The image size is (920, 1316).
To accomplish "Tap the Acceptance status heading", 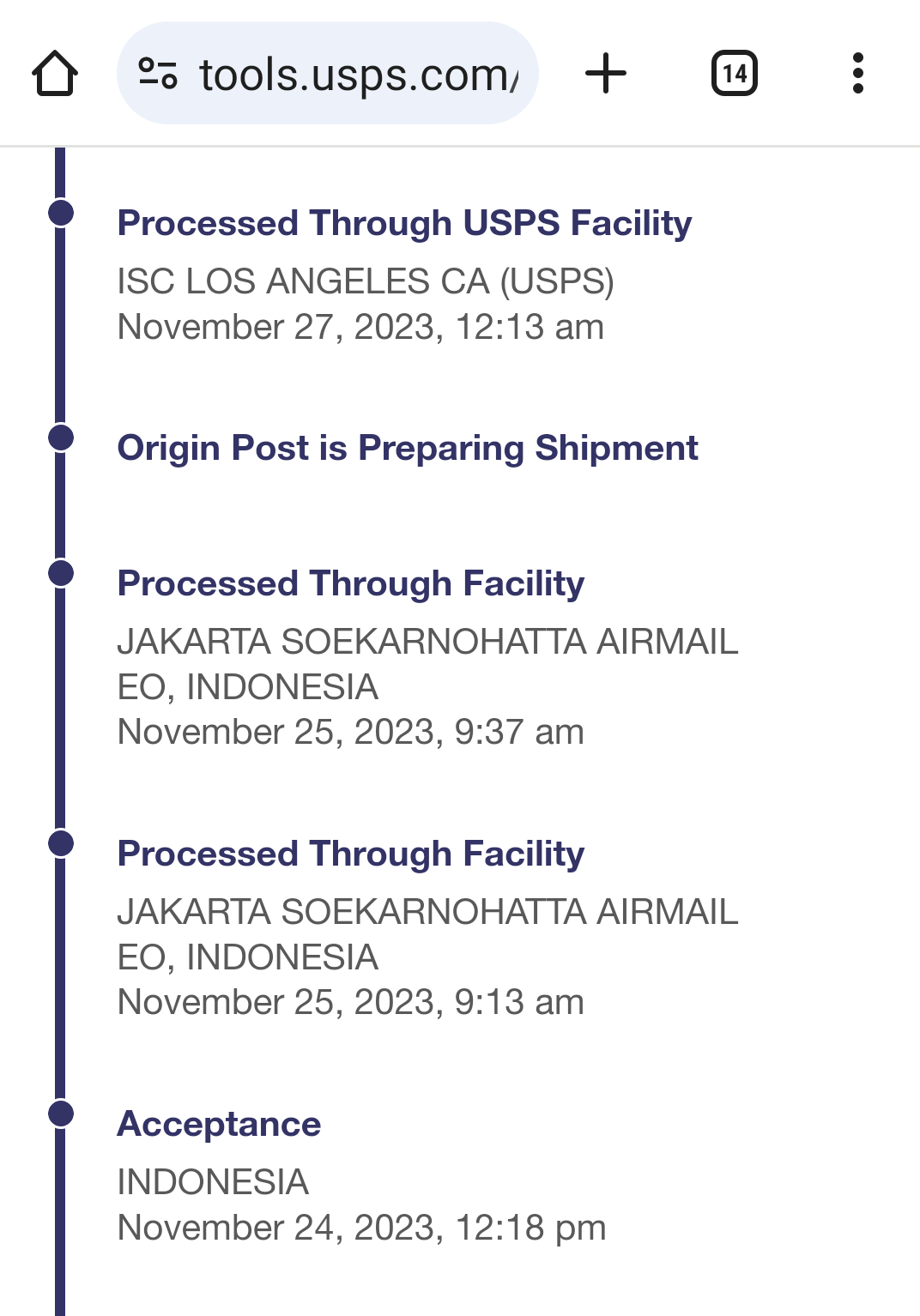I will click(219, 1124).
